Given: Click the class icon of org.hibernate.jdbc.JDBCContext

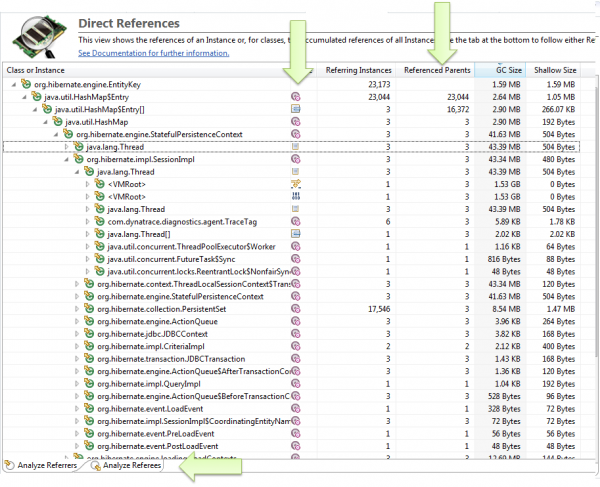Looking at the screenshot, I should point(89,334).
